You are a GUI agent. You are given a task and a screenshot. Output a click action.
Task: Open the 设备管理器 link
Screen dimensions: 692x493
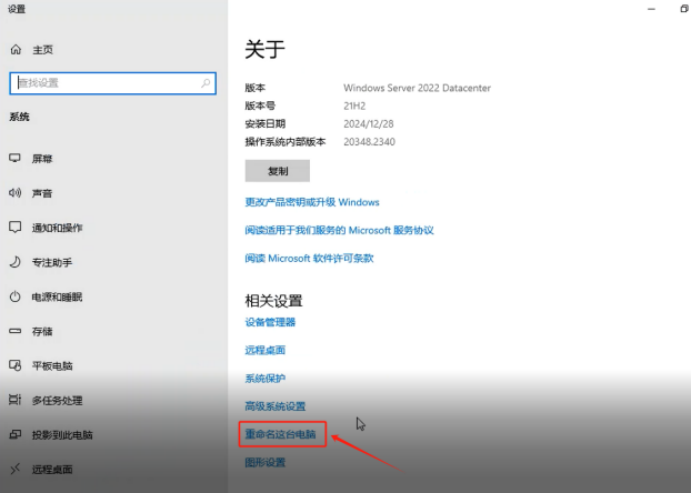click(x=270, y=322)
